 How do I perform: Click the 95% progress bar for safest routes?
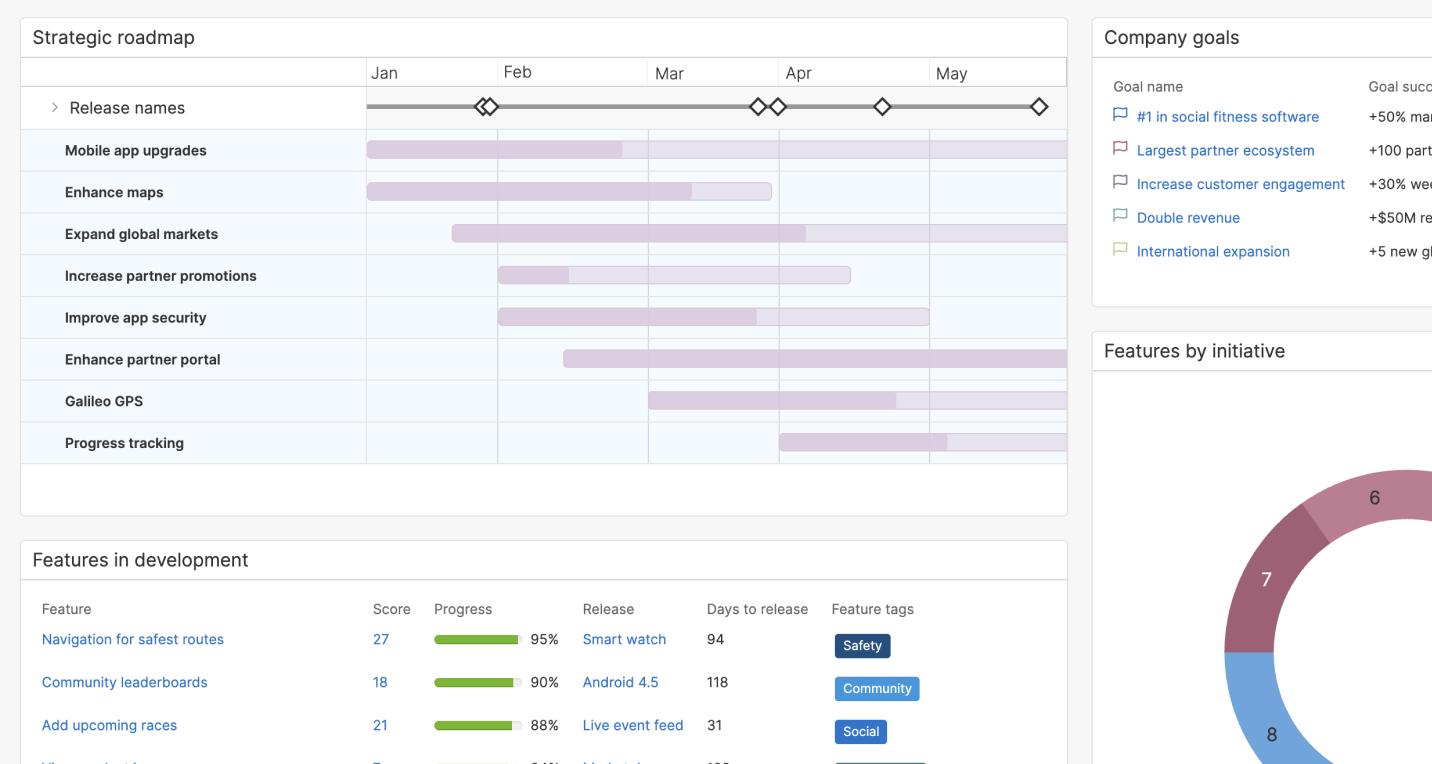(x=477, y=639)
